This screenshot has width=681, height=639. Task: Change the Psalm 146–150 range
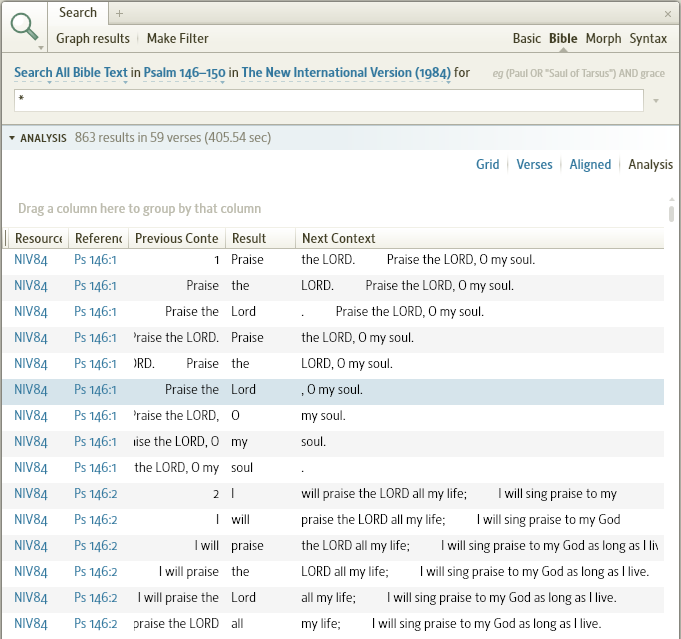point(184,73)
